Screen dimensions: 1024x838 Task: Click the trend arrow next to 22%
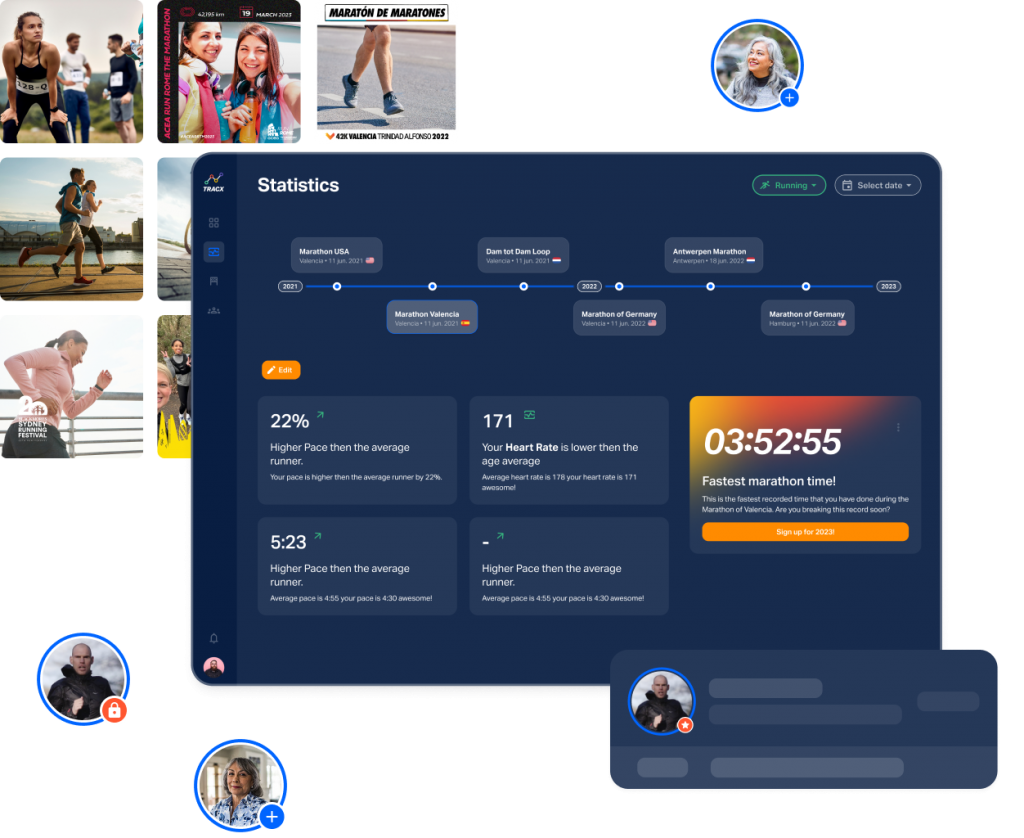tap(320, 414)
